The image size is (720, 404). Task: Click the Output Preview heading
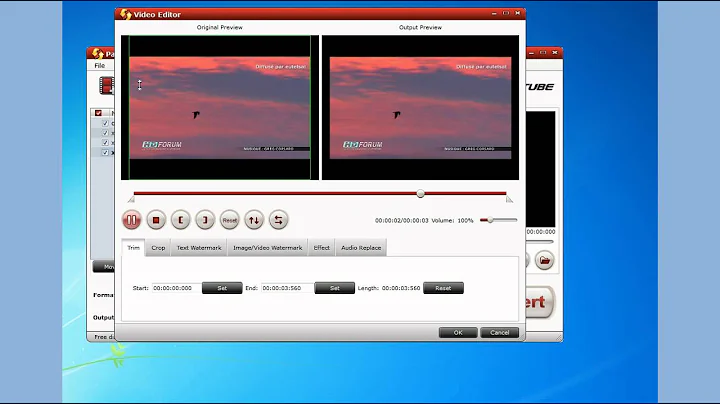pyautogui.click(x=420, y=28)
